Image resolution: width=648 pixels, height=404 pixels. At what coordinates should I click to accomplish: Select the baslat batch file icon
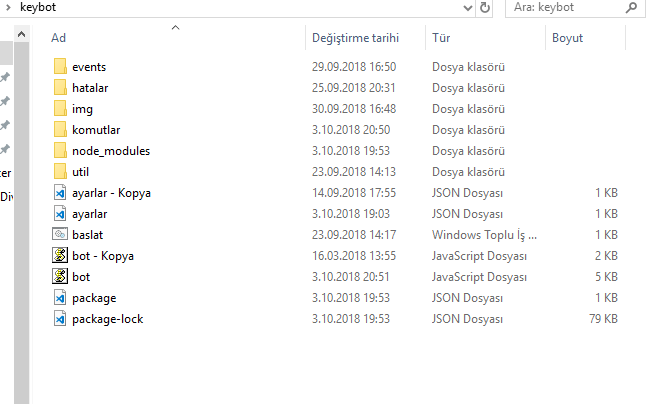tap(60, 234)
